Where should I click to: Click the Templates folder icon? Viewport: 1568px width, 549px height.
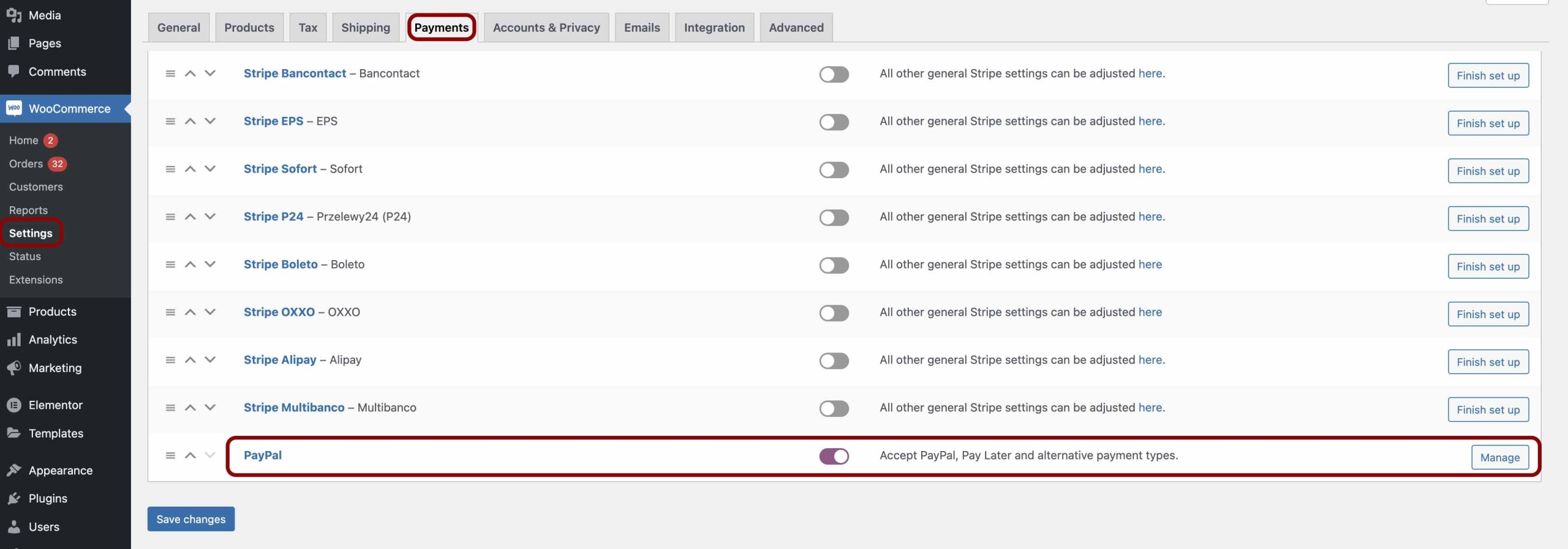tap(13, 433)
